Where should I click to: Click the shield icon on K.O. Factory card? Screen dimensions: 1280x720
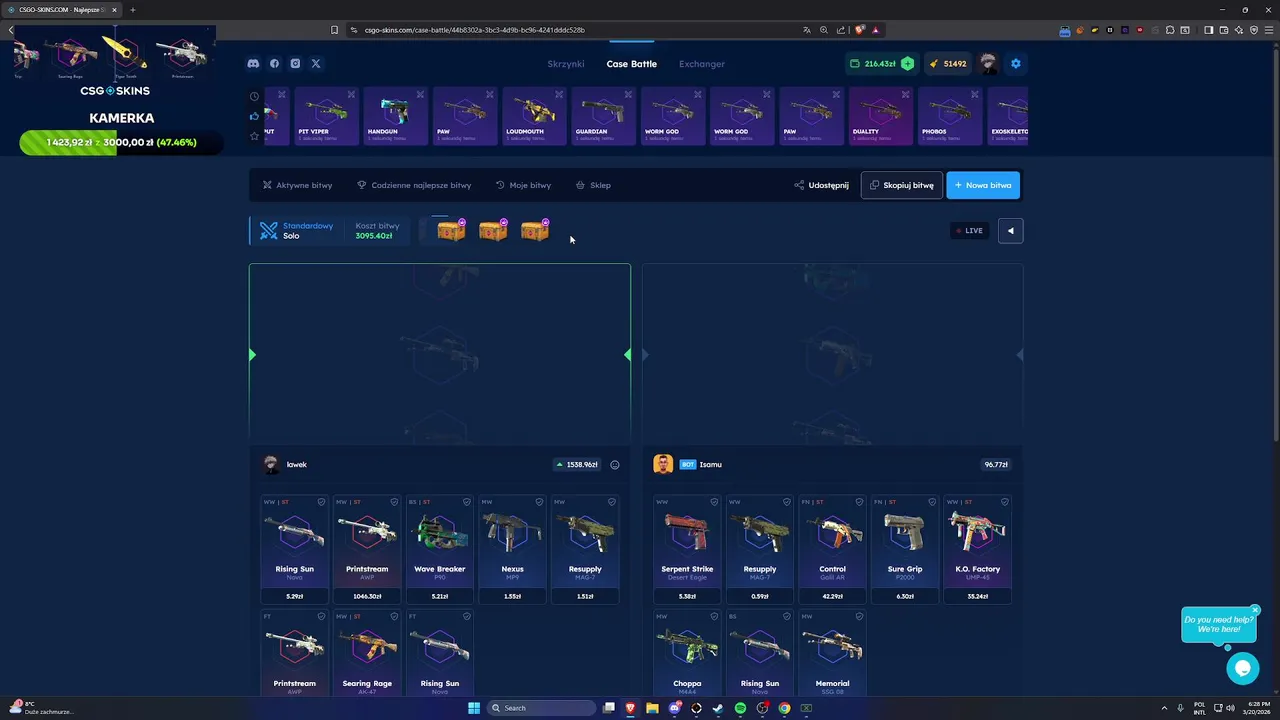coord(1005,502)
